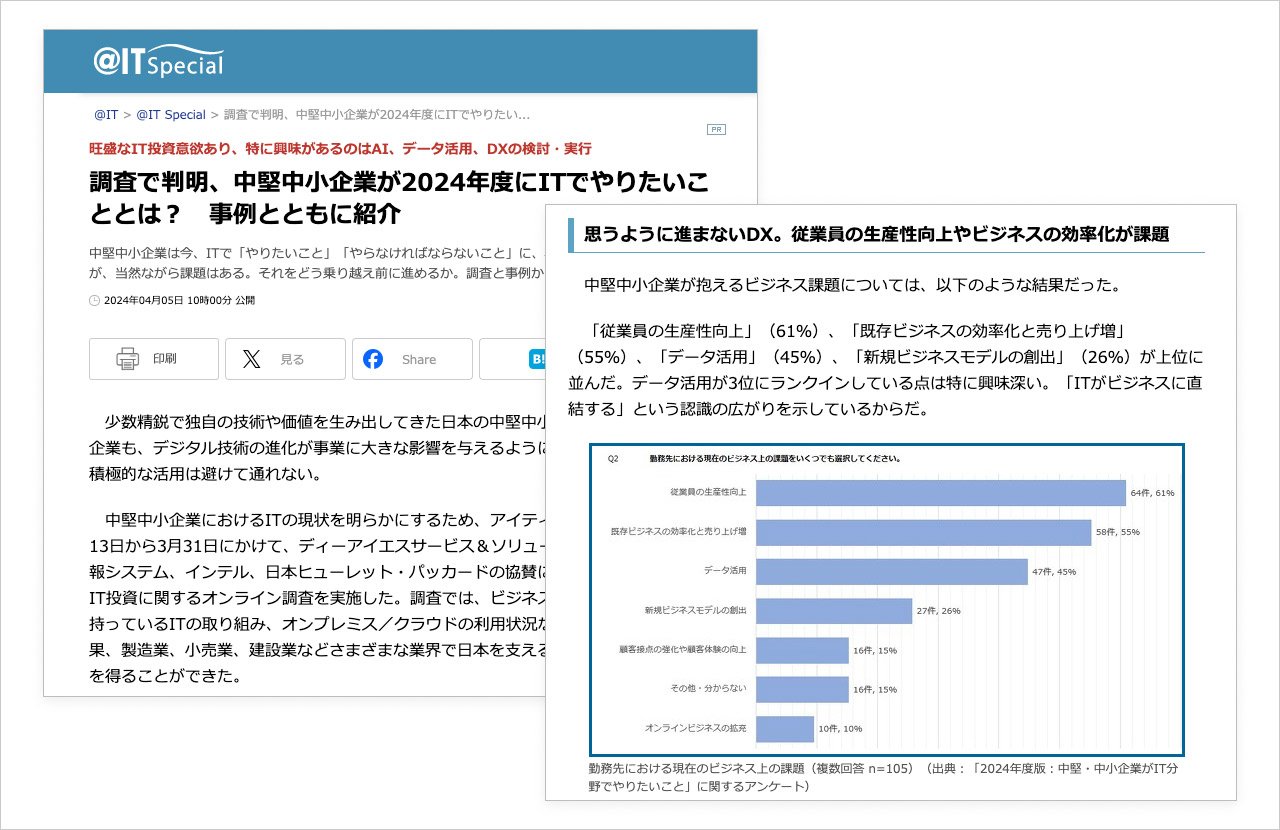
Task: Click the bar for データ活用
Action: coord(892,571)
